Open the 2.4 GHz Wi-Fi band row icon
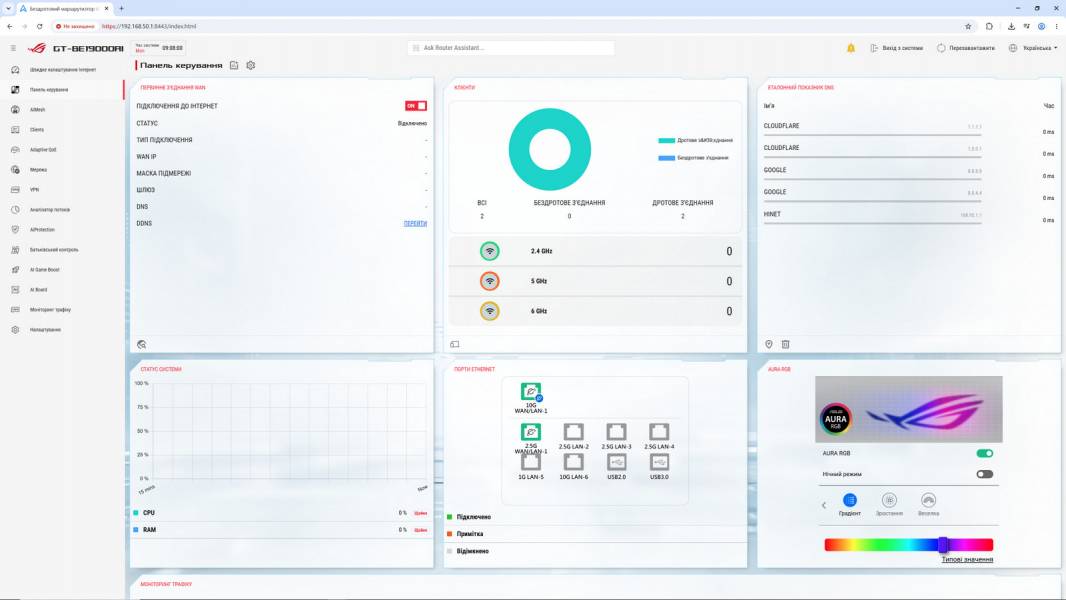This screenshot has width=1066, height=600. click(489, 251)
